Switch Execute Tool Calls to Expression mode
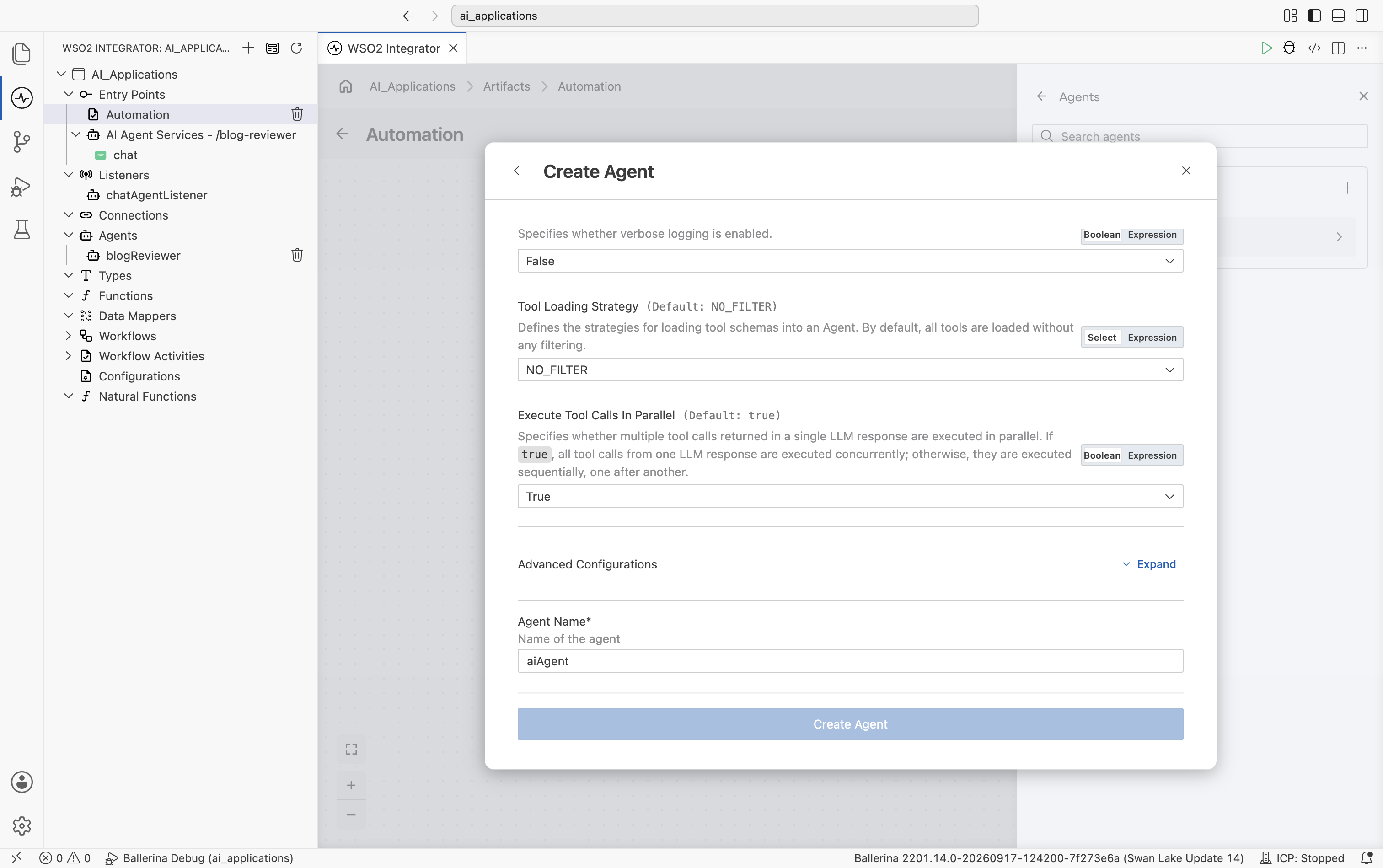The height and width of the screenshot is (868, 1383). tap(1152, 455)
